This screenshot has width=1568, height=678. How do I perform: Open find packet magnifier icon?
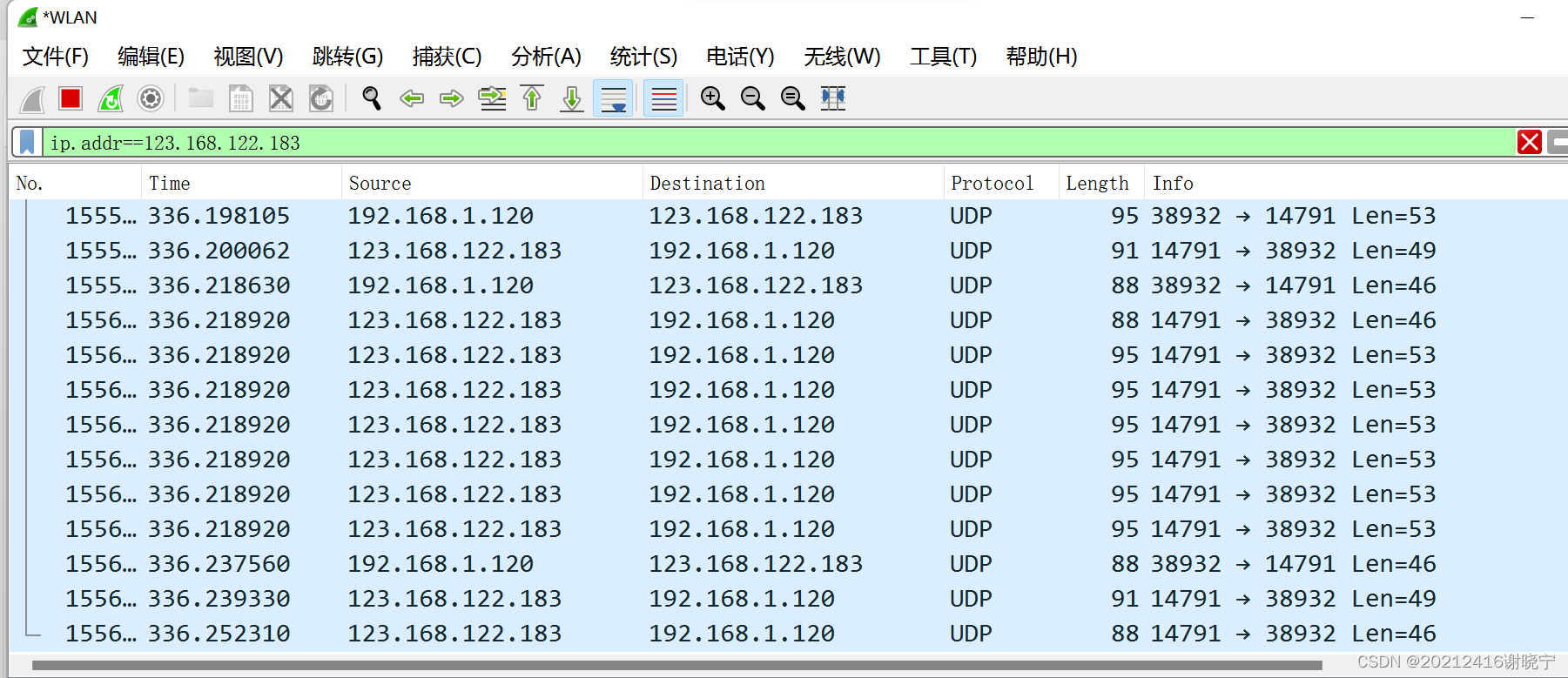coord(372,98)
